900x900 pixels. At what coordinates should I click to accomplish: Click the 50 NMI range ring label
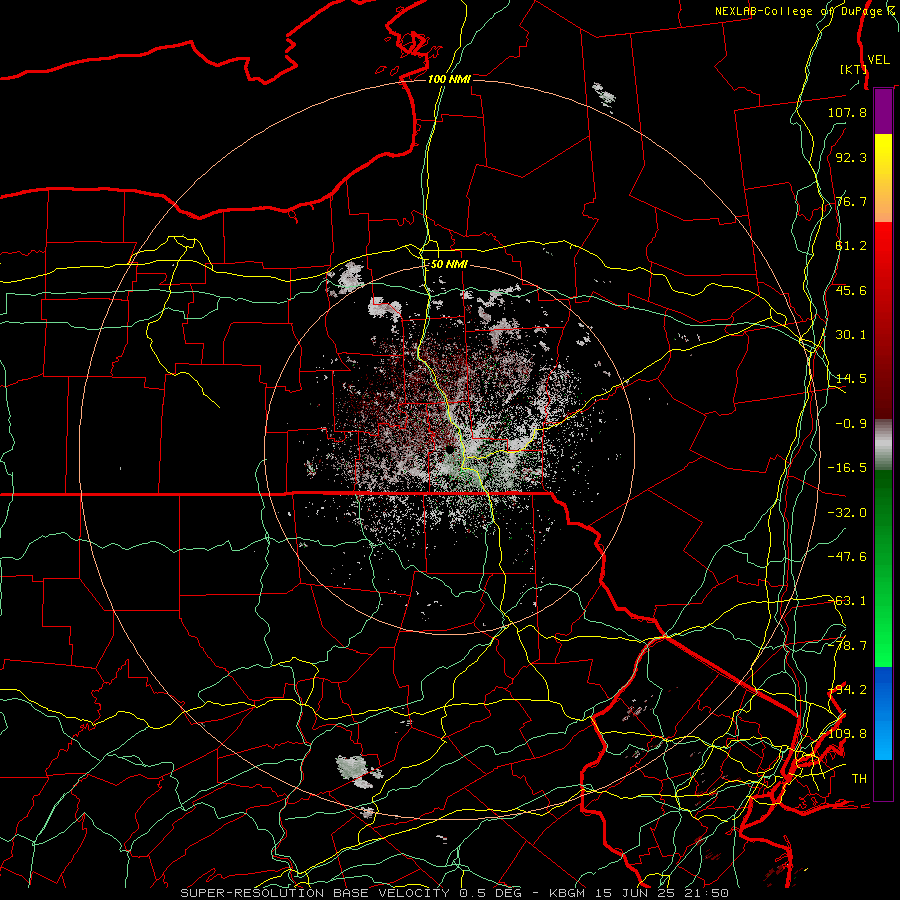coord(449,265)
